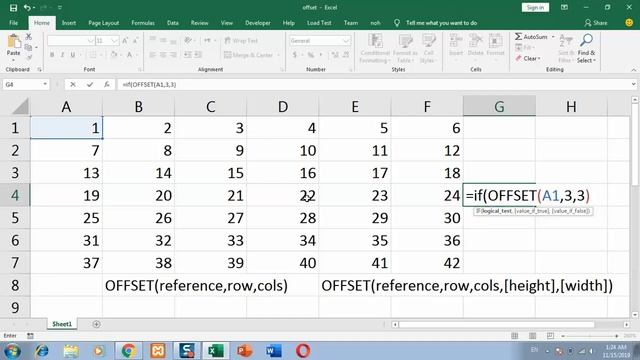Open Insert Function fx dialog
This screenshot has width=640, height=360.
click(x=107, y=84)
